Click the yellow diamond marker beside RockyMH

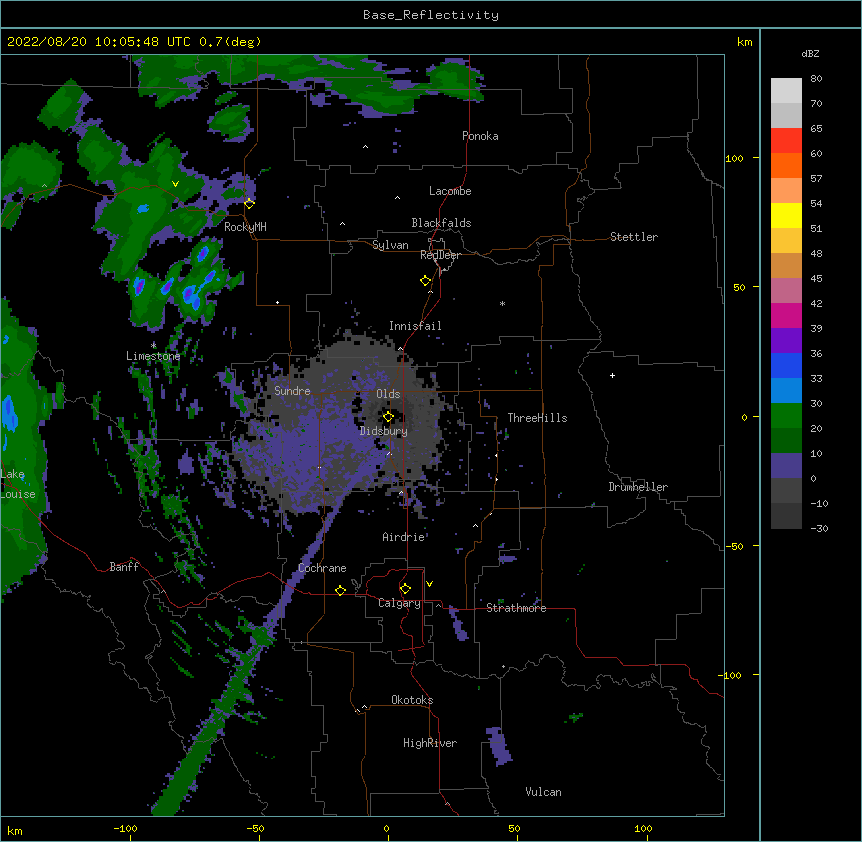249,204
